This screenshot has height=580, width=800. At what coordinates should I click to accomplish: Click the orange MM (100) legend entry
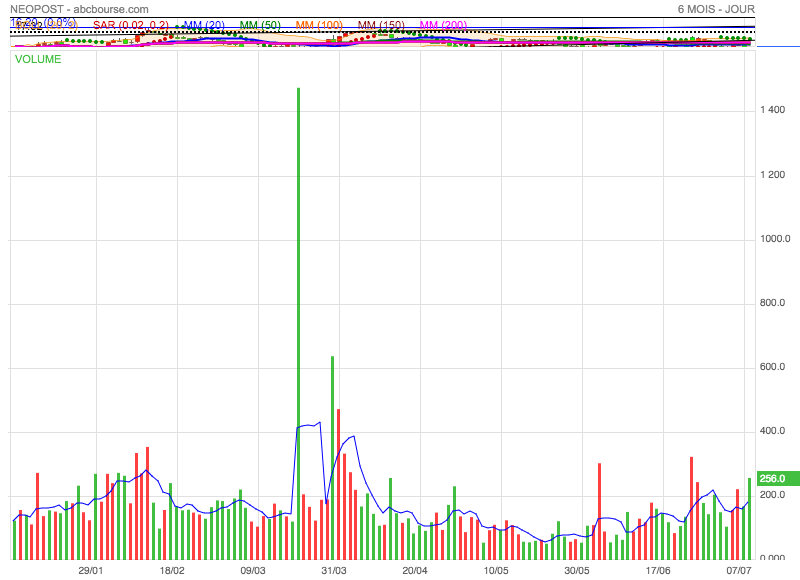pos(320,24)
